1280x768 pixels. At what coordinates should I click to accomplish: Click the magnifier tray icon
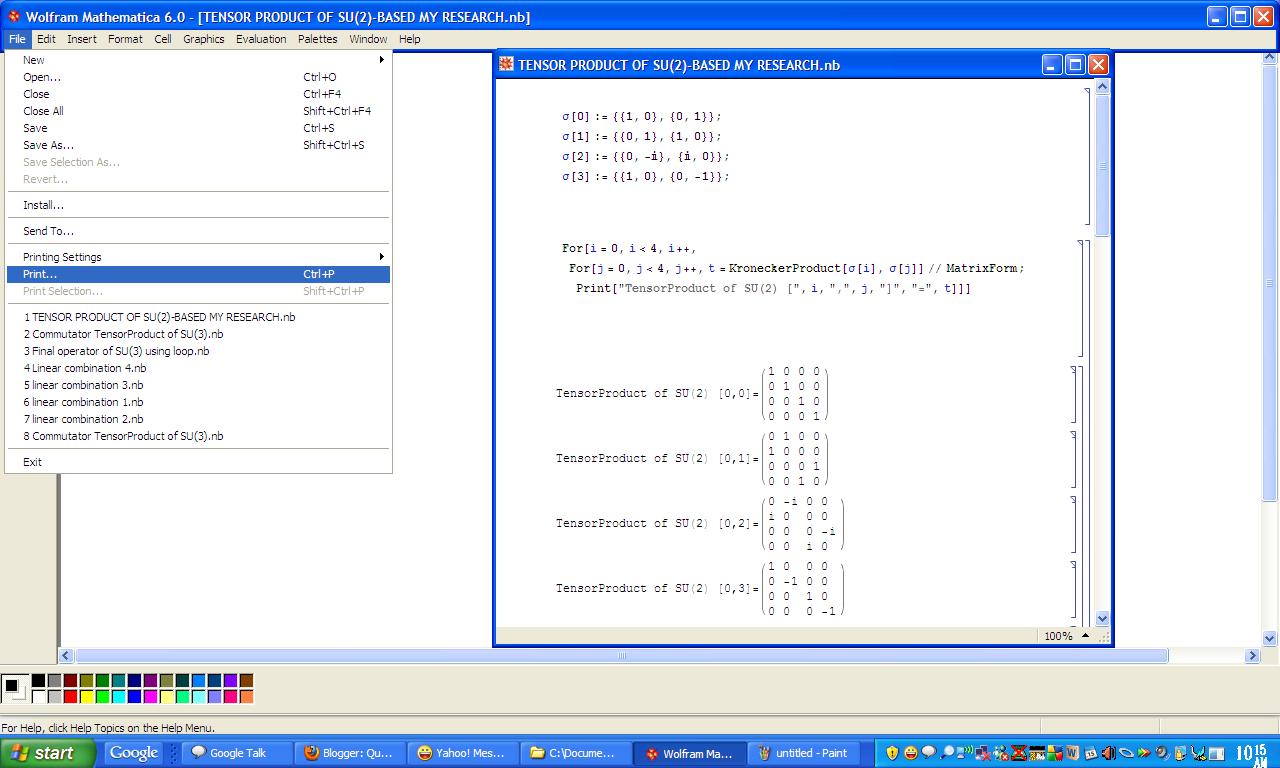coord(946,753)
